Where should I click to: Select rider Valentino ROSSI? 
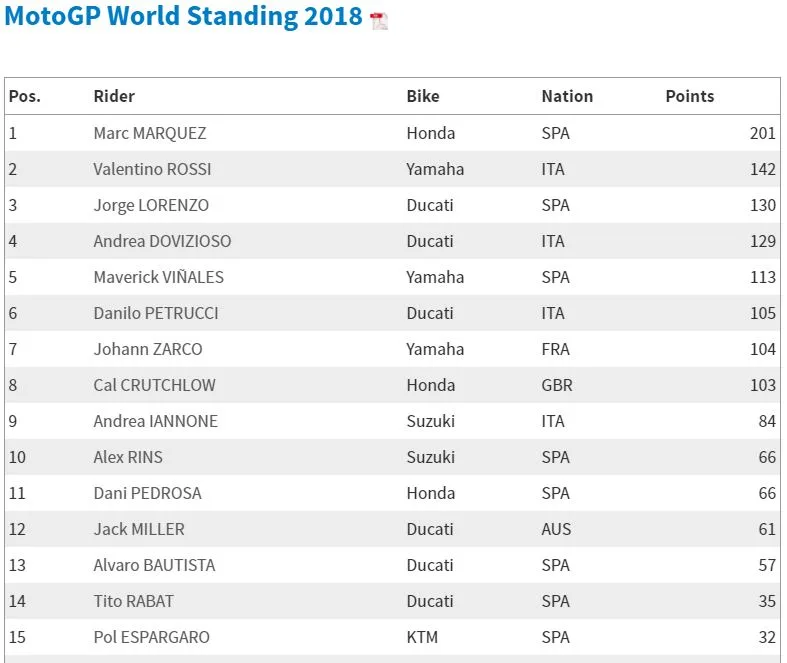[152, 169]
